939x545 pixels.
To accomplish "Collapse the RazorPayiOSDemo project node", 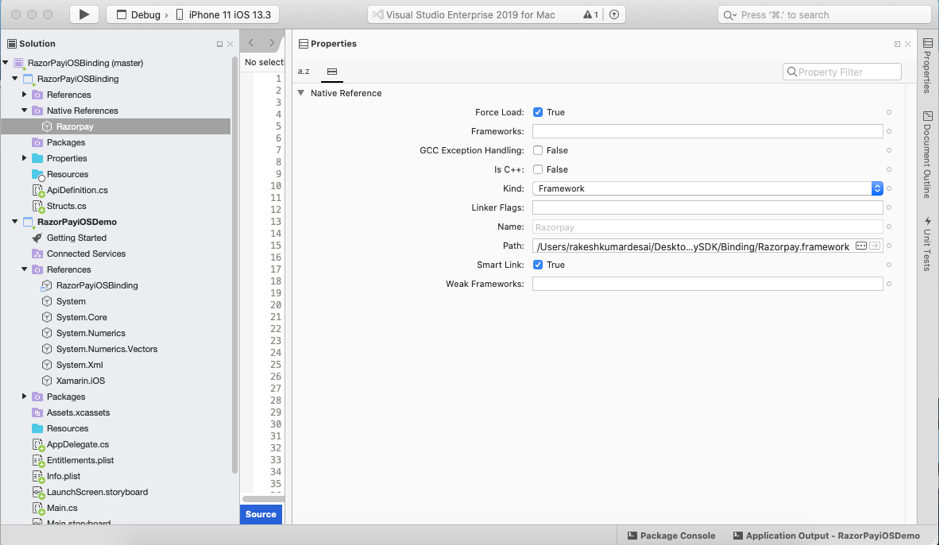I will (x=15, y=222).
